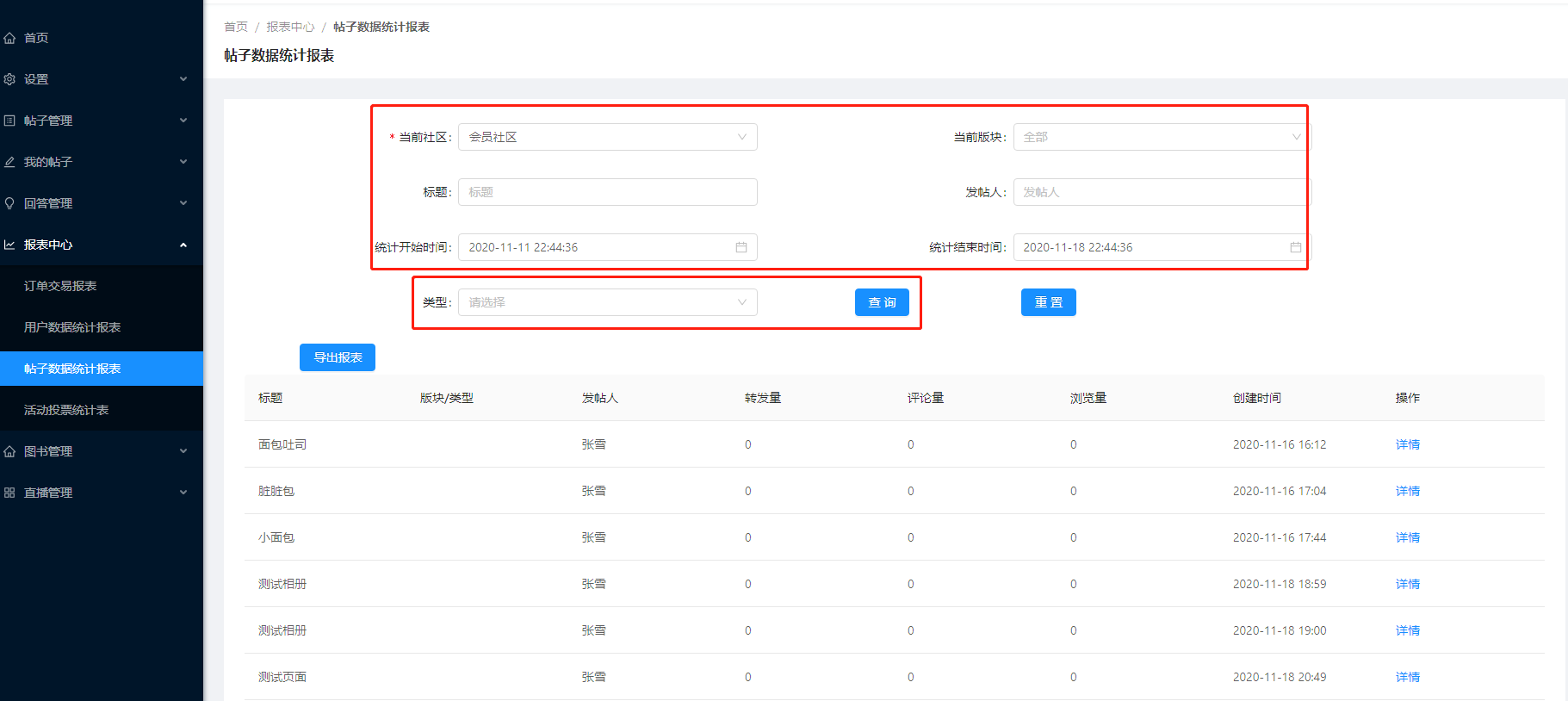Collapse the 报表中心 menu chevron
1568x701 pixels.
pyautogui.click(x=183, y=245)
